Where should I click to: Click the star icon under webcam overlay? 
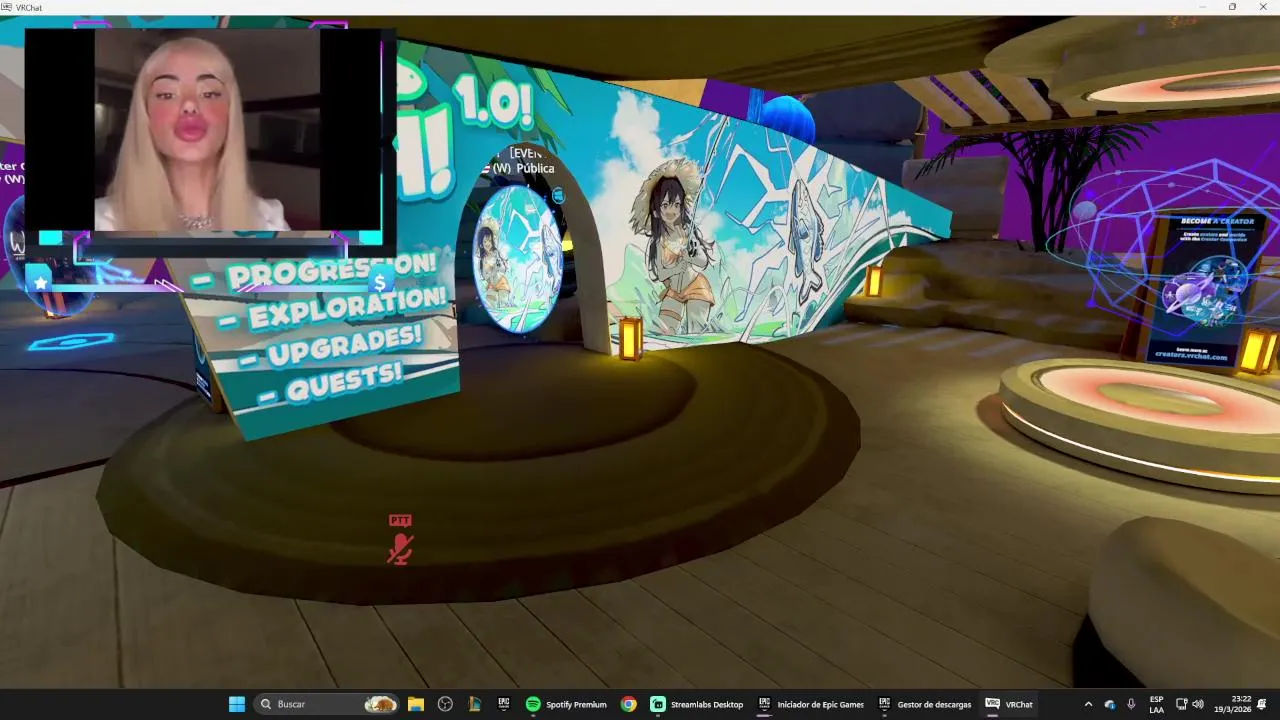coord(40,283)
